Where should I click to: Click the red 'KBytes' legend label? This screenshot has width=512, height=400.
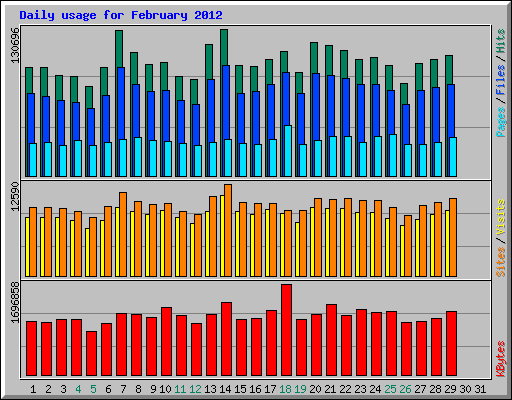click(x=500, y=359)
